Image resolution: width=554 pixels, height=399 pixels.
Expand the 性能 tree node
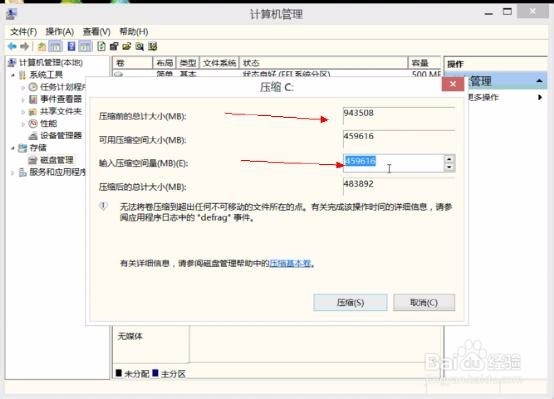point(23,124)
